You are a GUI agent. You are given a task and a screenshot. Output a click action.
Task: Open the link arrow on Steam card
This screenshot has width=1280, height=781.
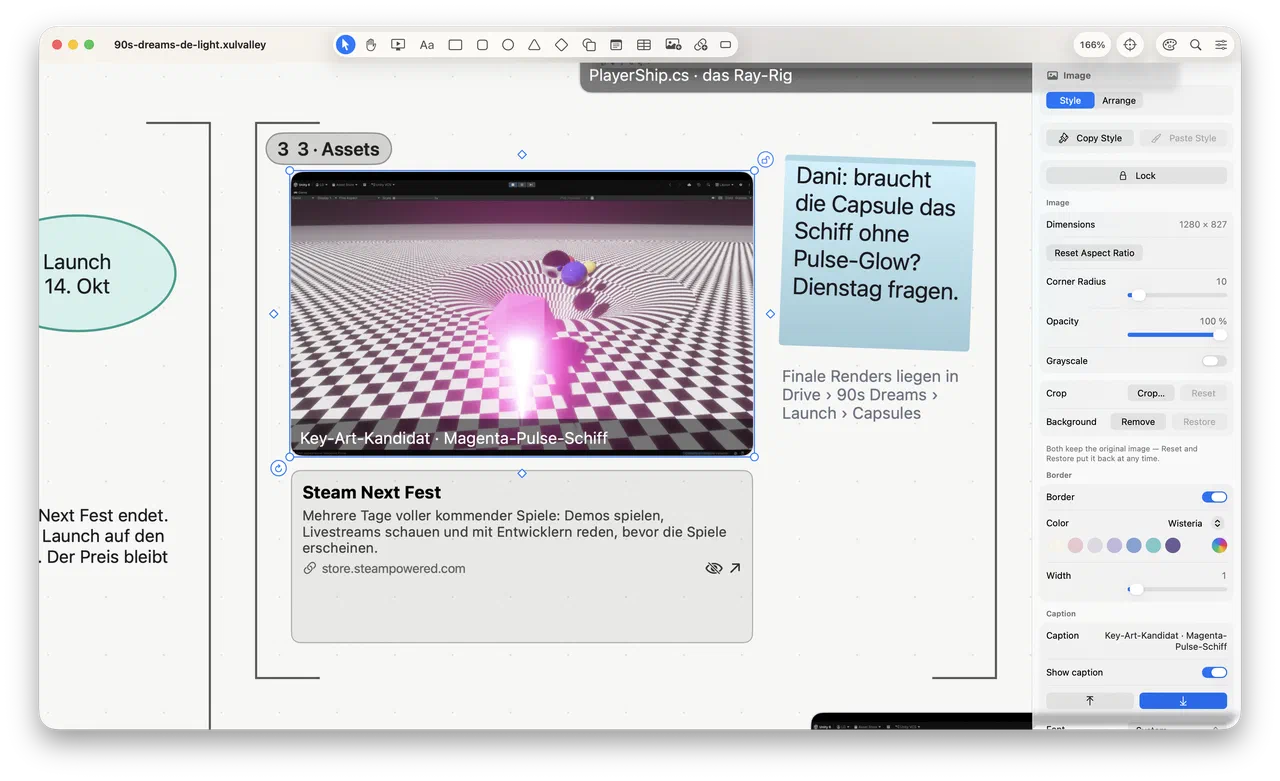pos(735,568)
